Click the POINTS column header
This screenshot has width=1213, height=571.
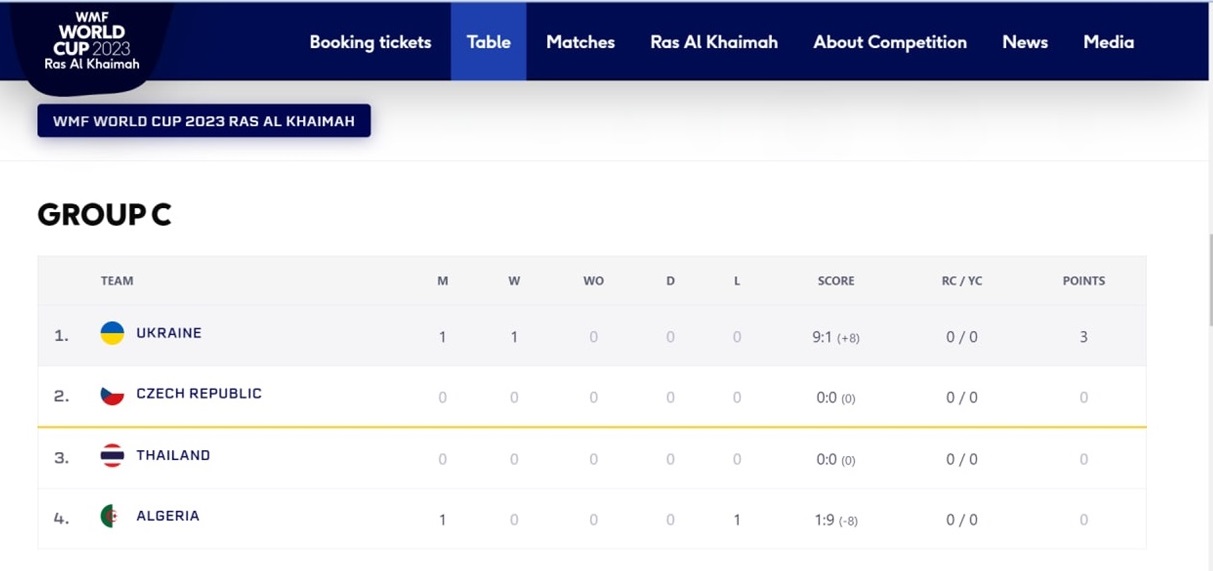(x=1084, y=281)
